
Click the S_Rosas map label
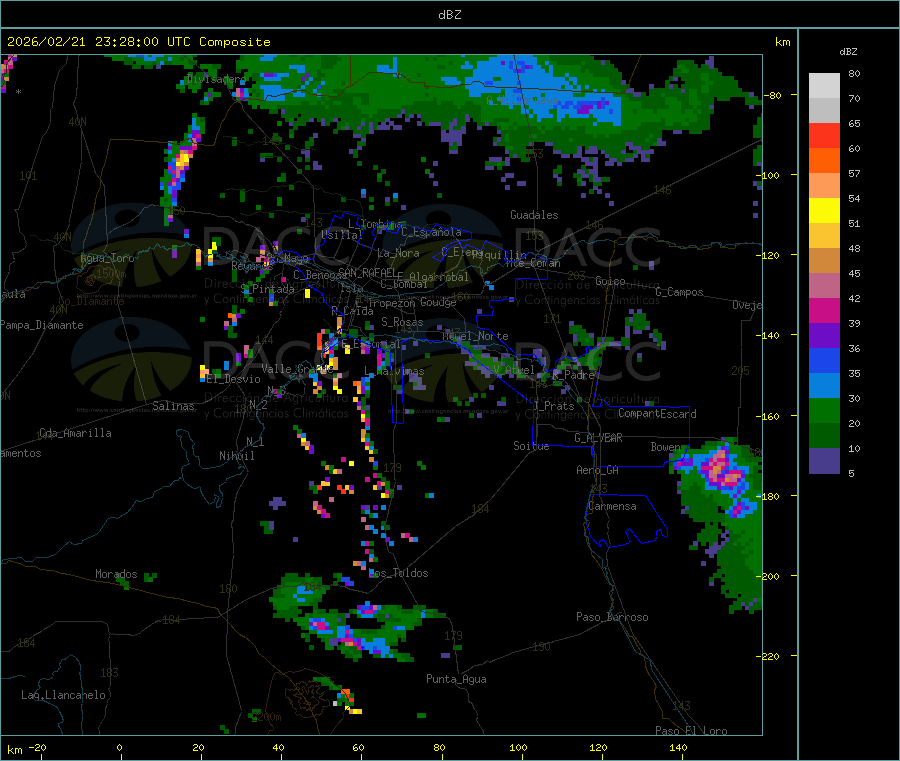point(402,322)
